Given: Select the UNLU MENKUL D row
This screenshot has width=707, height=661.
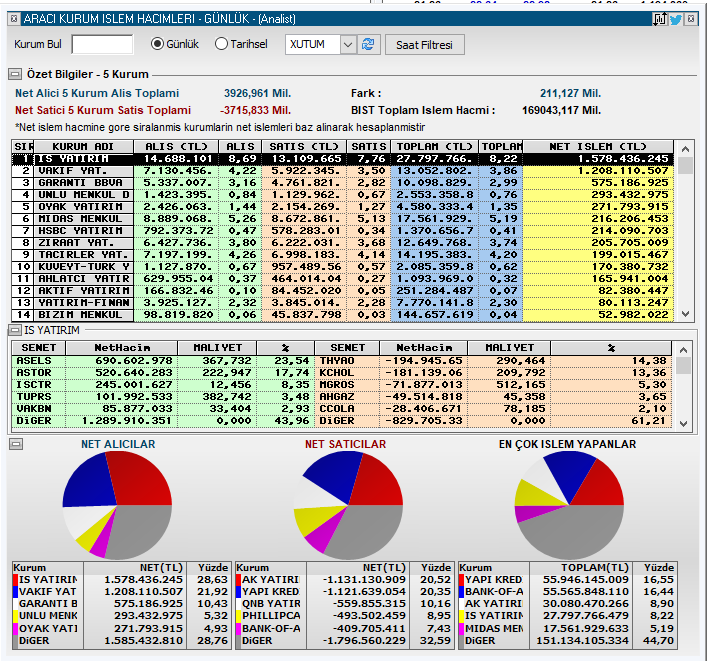Looking at the screenshot, I should click(x=343, y=195).
